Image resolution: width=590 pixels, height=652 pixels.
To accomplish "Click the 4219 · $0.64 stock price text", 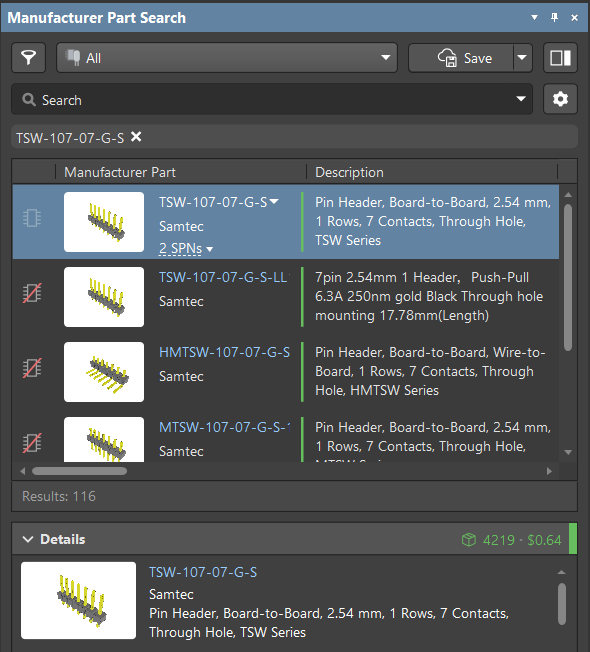I will [522, 540].
